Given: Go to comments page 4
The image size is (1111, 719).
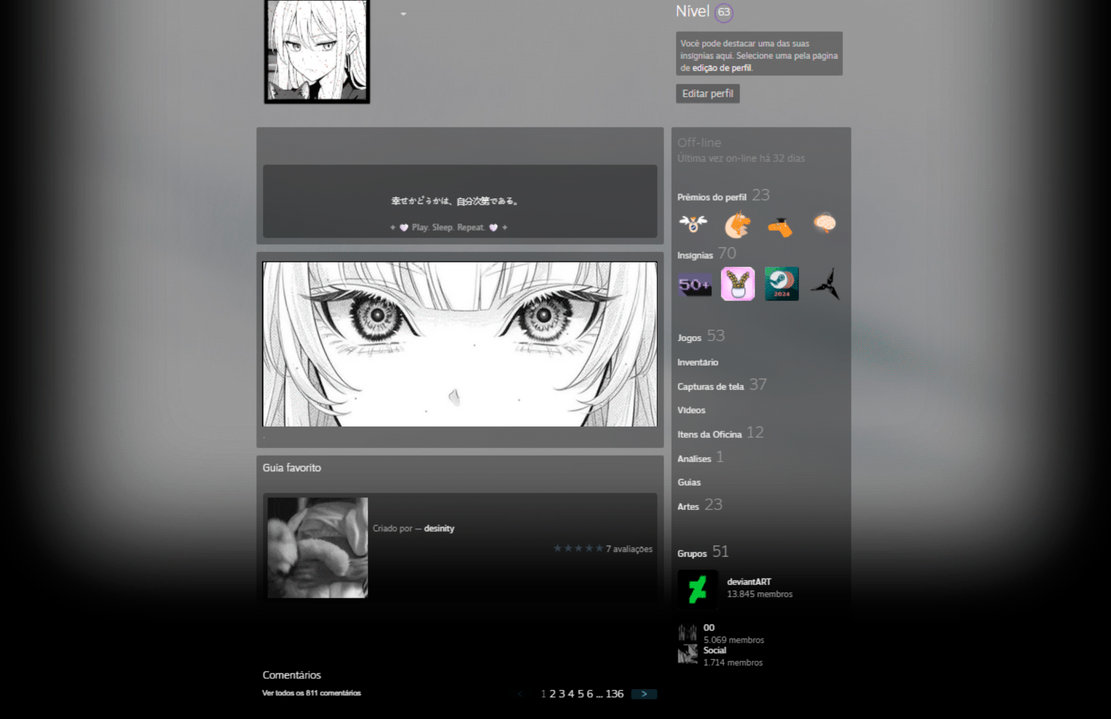Looking at the screenshot, I should click(571, 694).
